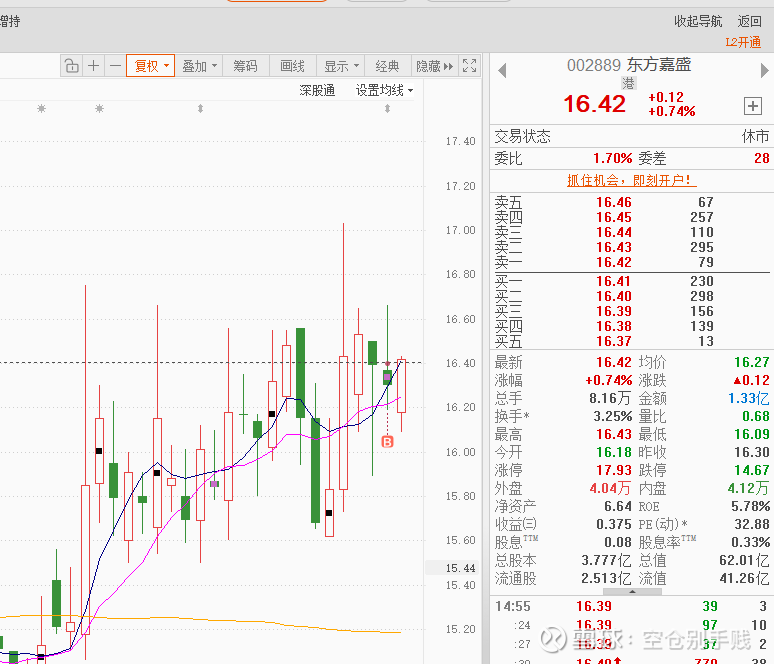Open the 复权 dropdown
This screenshot has height=664, width=774.
tap(151, 66)
